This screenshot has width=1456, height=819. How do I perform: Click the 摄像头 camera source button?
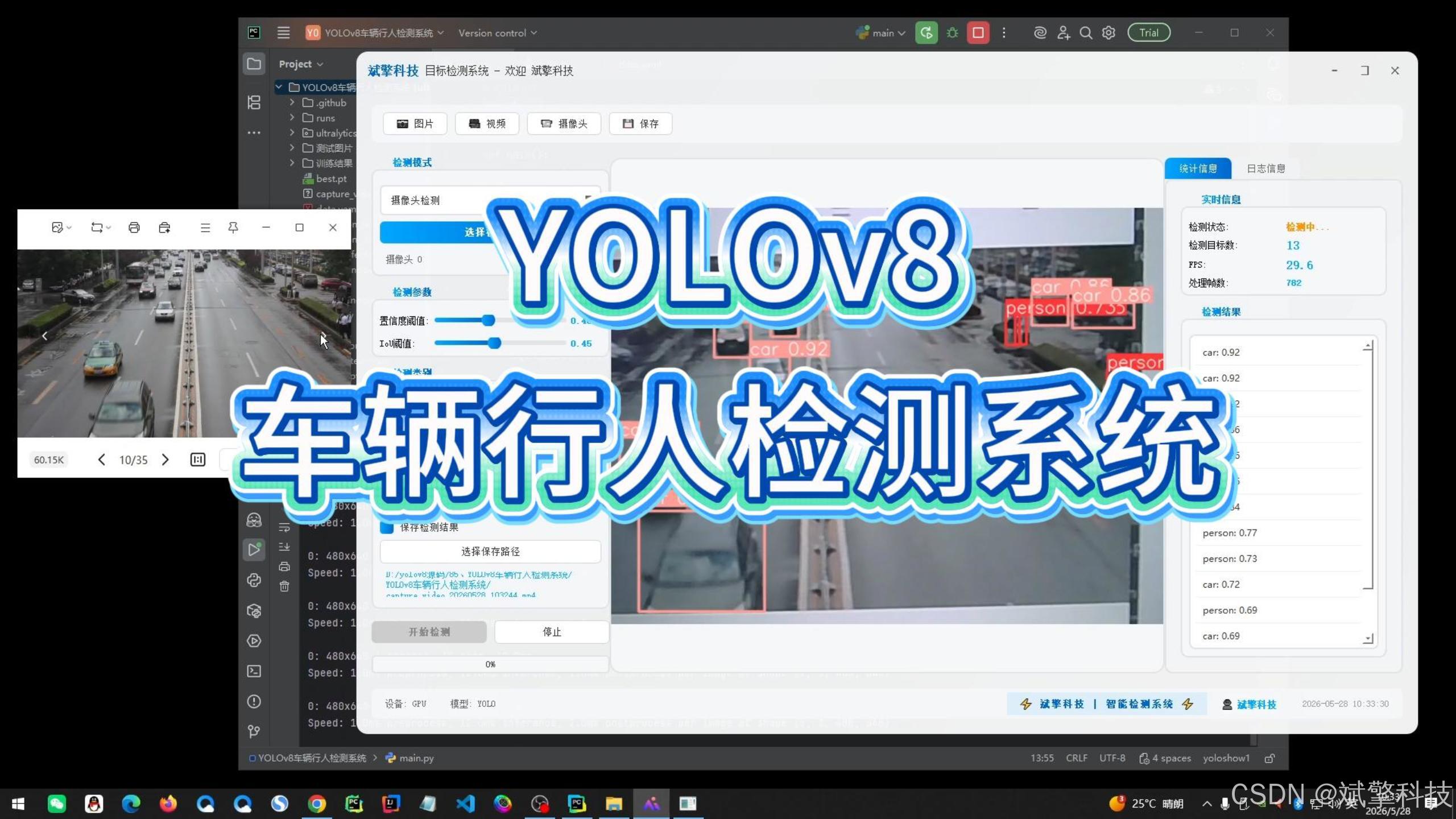564,123
